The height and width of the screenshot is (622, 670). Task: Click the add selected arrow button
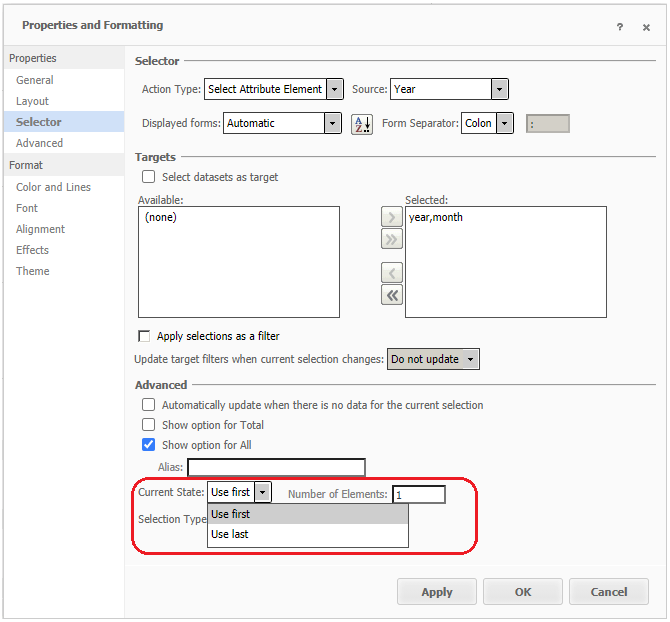pos(392,218)
